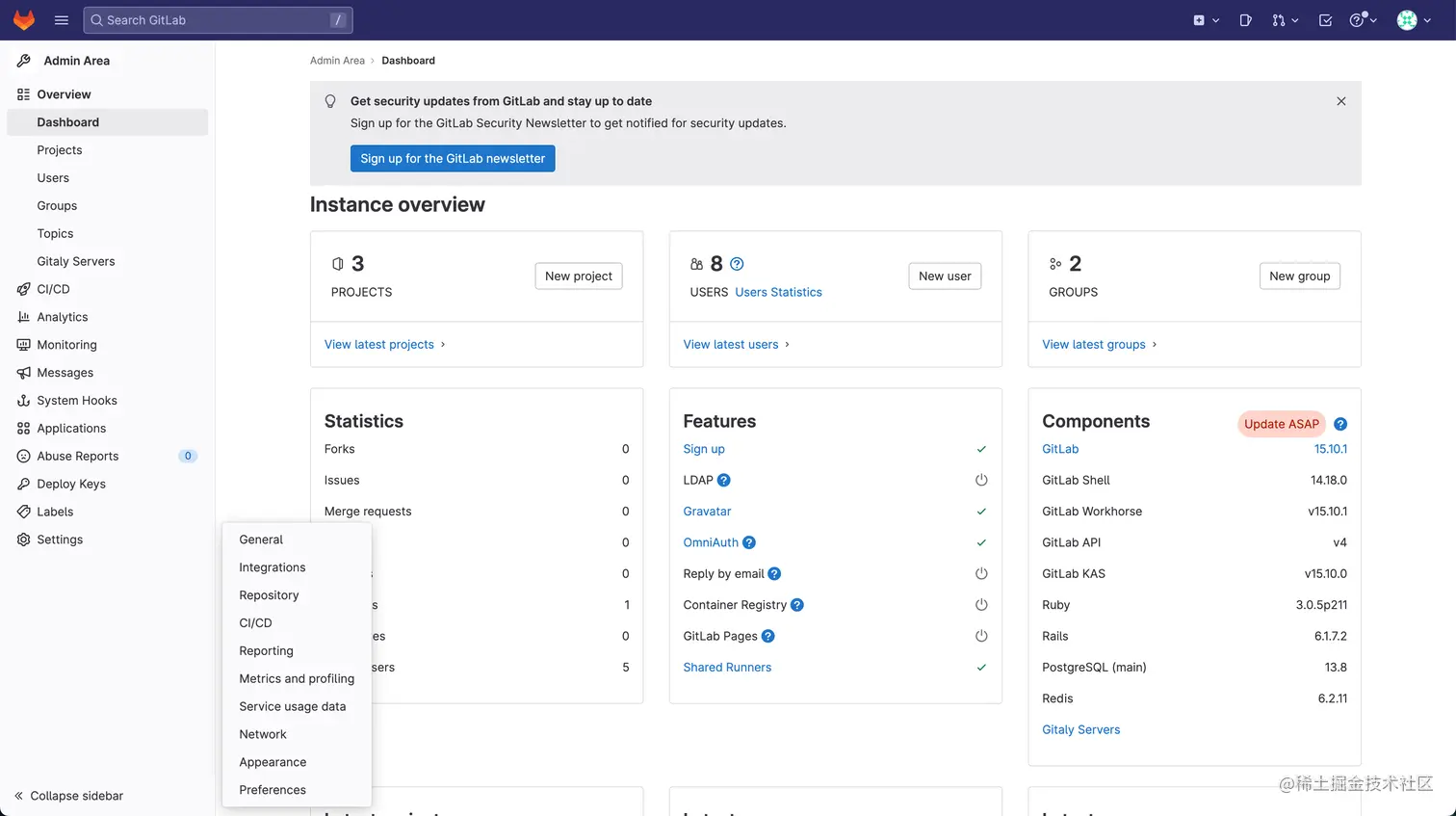Open the user avatar dropdown
The width and height of the screenshot is (1456, 816).
(x=1413, y=20)
